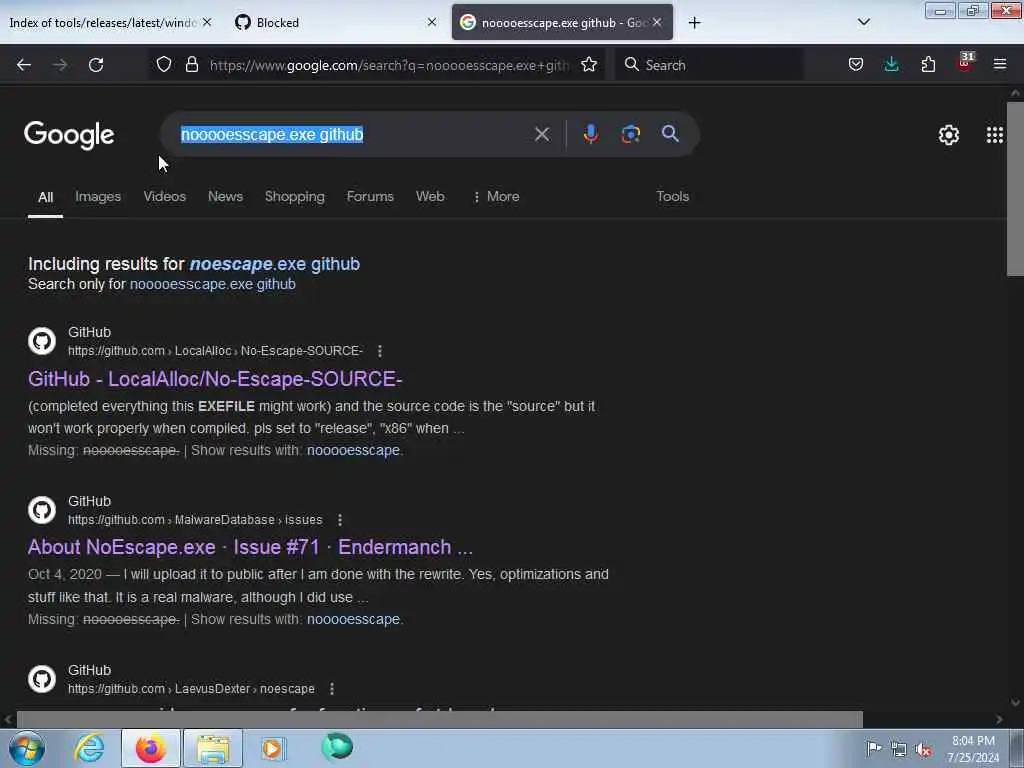Open the extensions puzzle icon

coord(928,64)
